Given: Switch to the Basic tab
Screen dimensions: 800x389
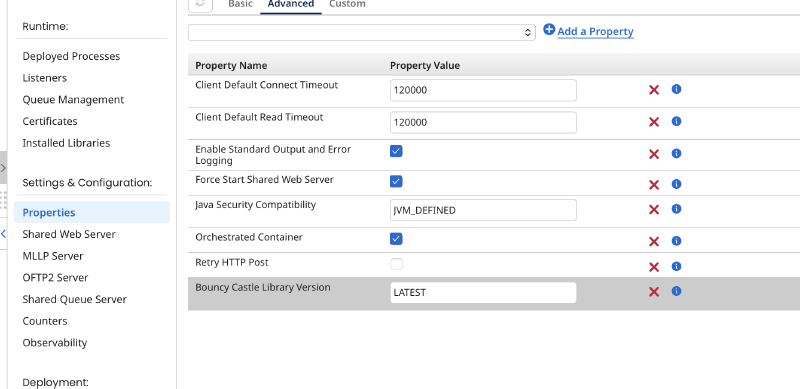Looking at the screenshot, I should tap(240, 4).
